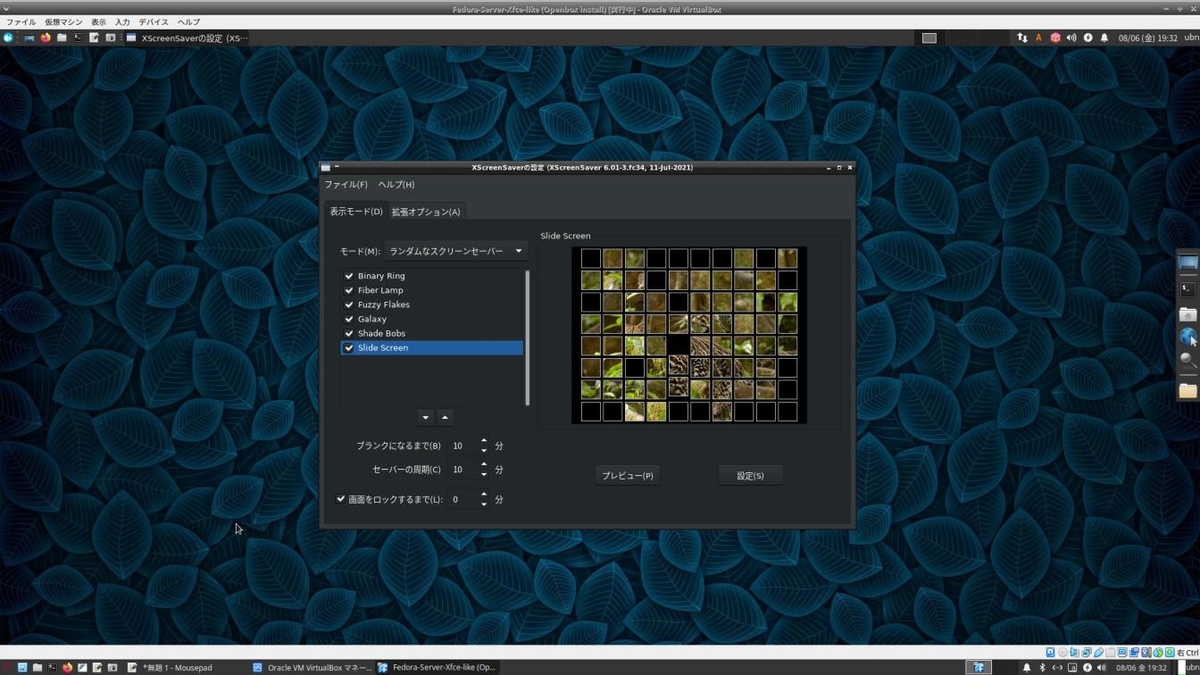Open the ヘルプ menu in XScreenSaver
Screen dimensions: 1200x675
point(397,184)
